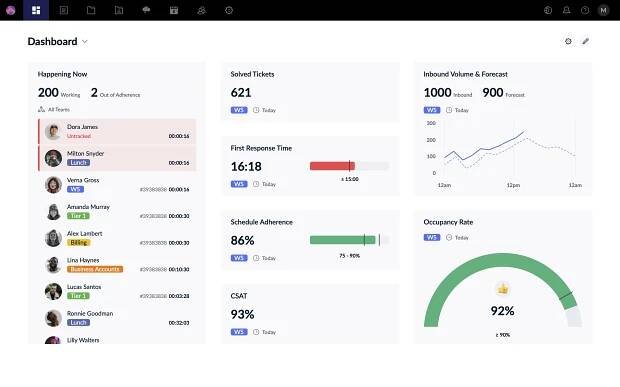
Task: Click WS badge in Inbound Volume card
Action: 432,110
